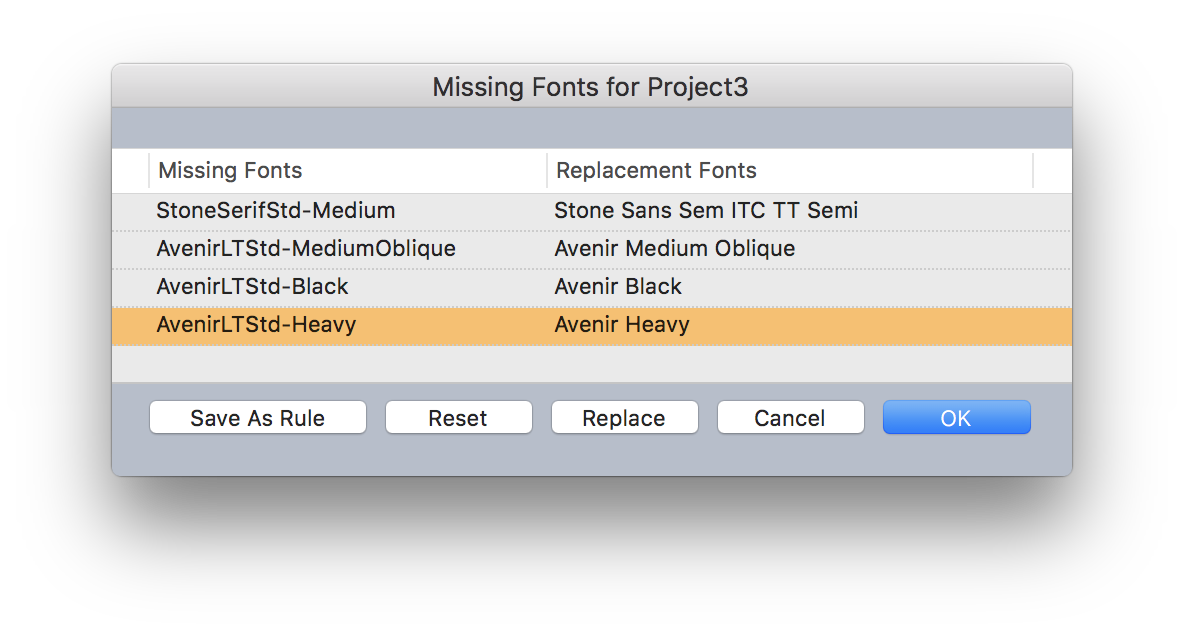Click the Avenir Black replacement font
Viewport: 1184px width, 636px height.
point(618,287)
